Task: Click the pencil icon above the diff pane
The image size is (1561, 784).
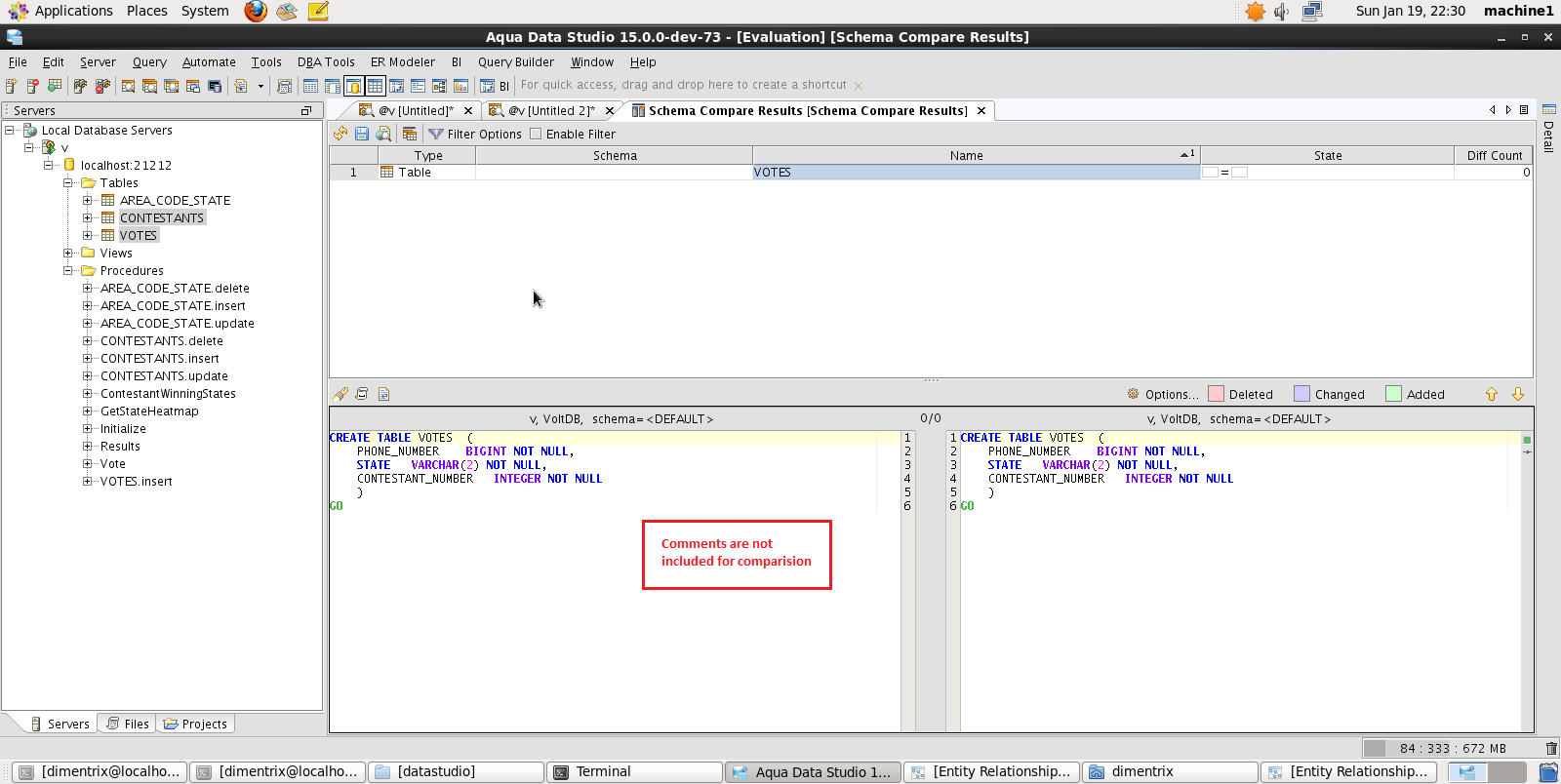Action: pos(340,394)
